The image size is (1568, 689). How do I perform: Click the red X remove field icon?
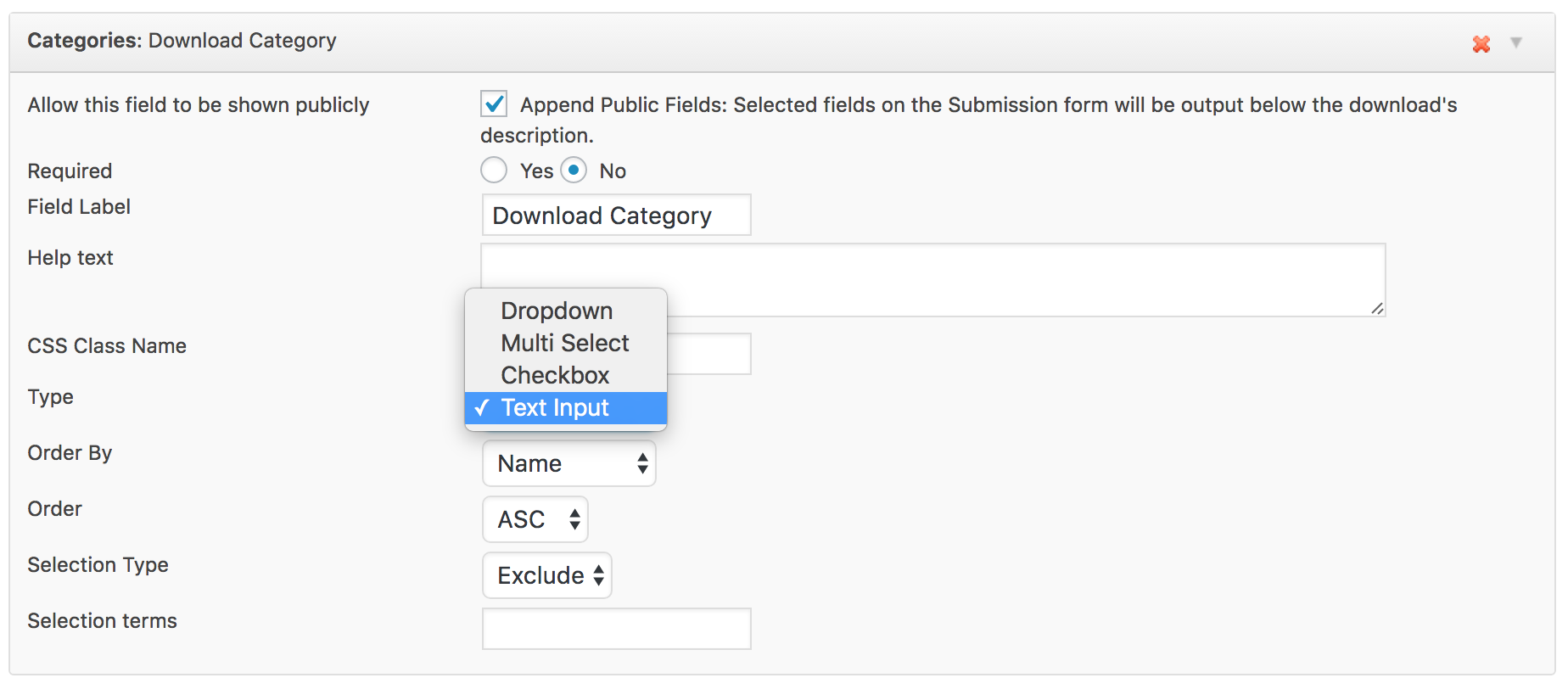pyautogui.click(x=1481, y=44)
